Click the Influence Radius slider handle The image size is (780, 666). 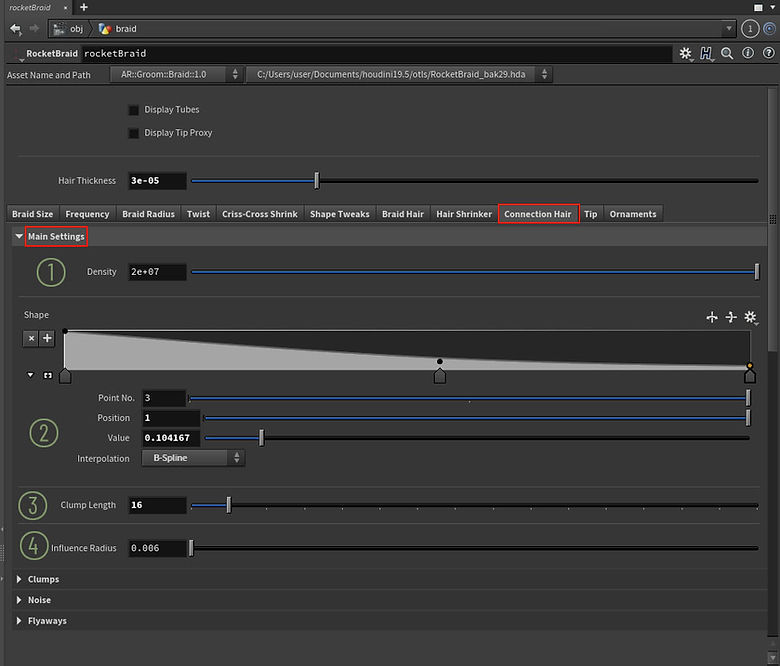pos(191,548)
